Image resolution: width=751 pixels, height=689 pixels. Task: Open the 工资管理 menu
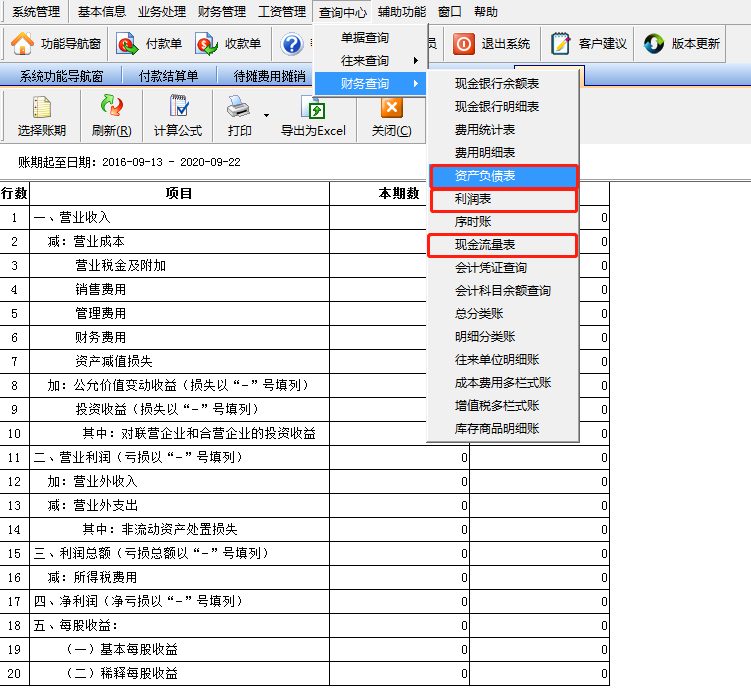click(282, 11)
